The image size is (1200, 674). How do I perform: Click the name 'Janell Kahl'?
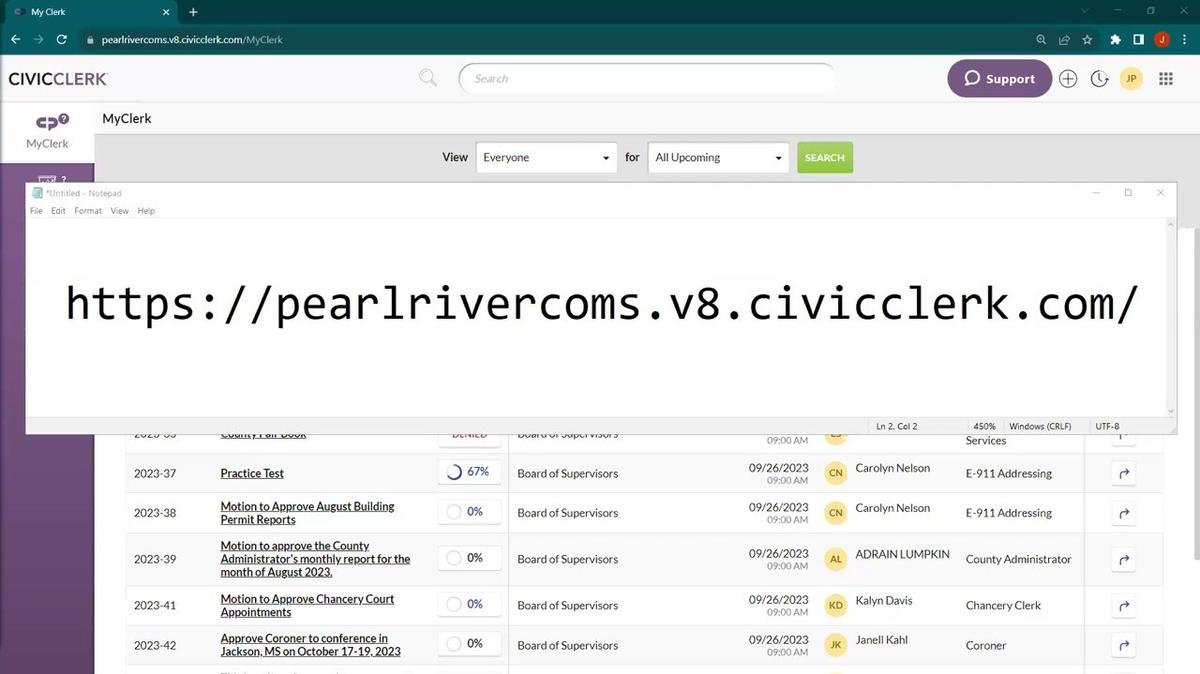[x=882, y=640]
